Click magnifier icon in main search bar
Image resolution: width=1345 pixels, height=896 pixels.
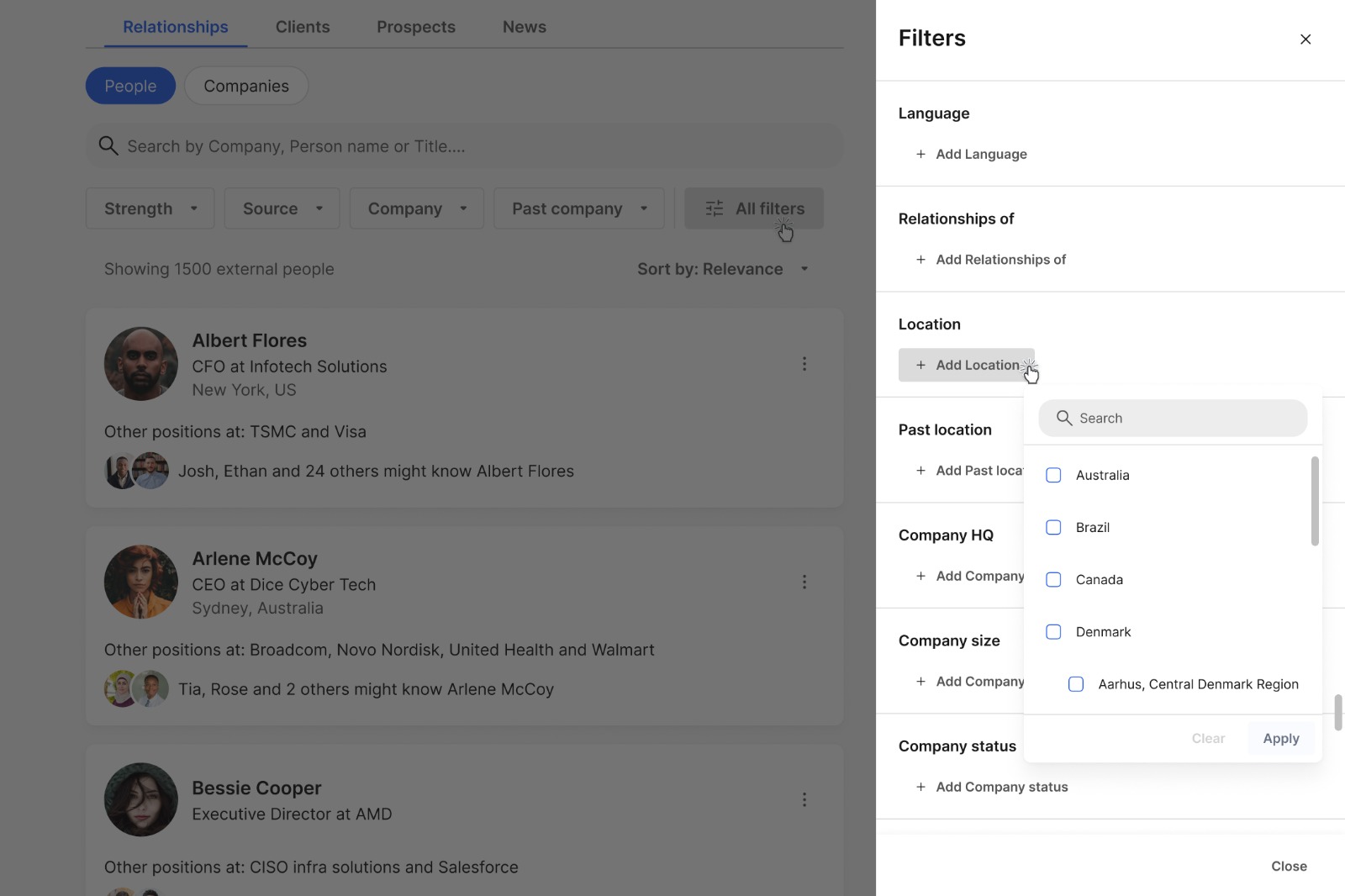(x=108, y=146)
